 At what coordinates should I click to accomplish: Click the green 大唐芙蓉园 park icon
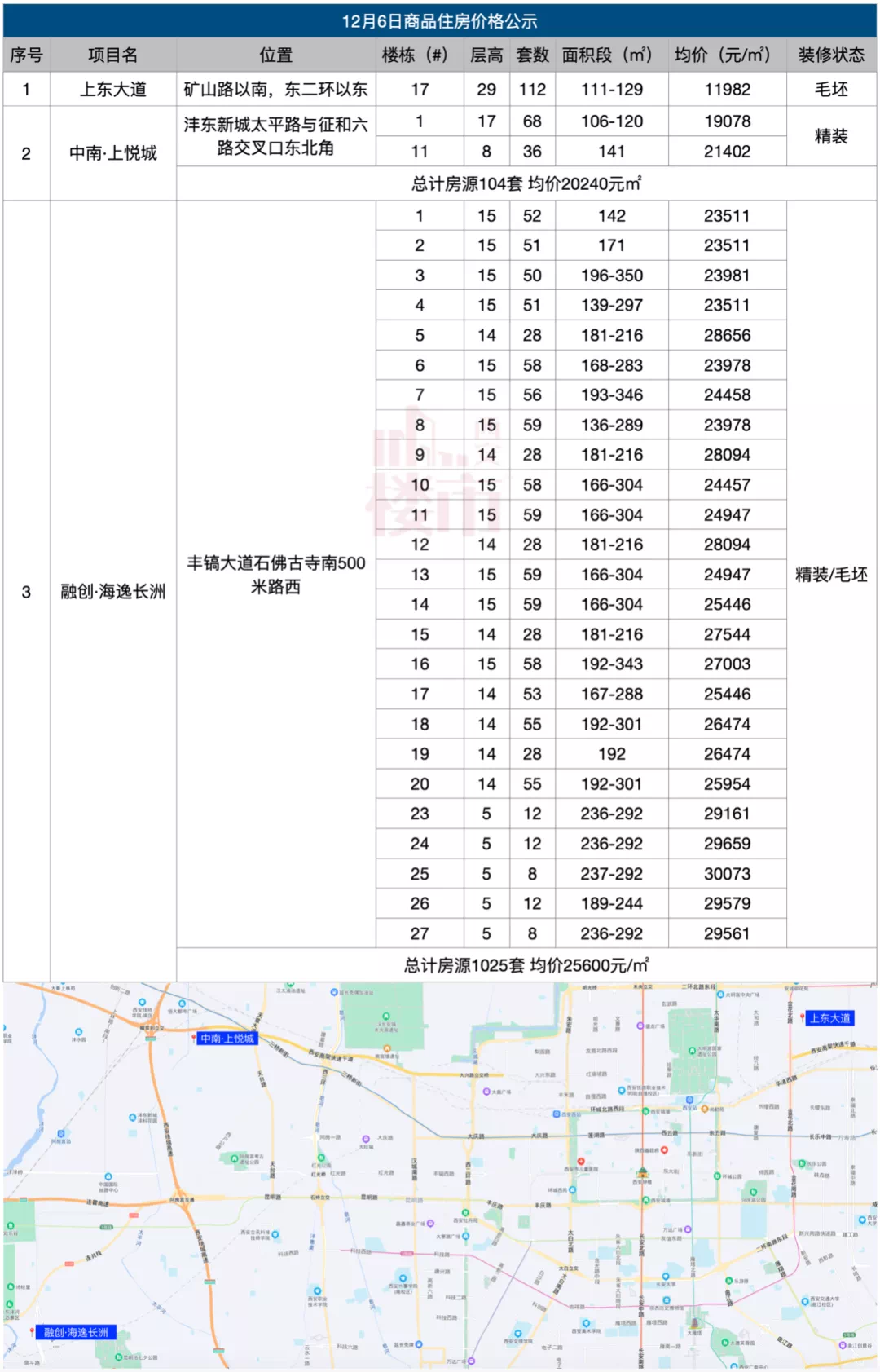click(x=724, y=1342)
